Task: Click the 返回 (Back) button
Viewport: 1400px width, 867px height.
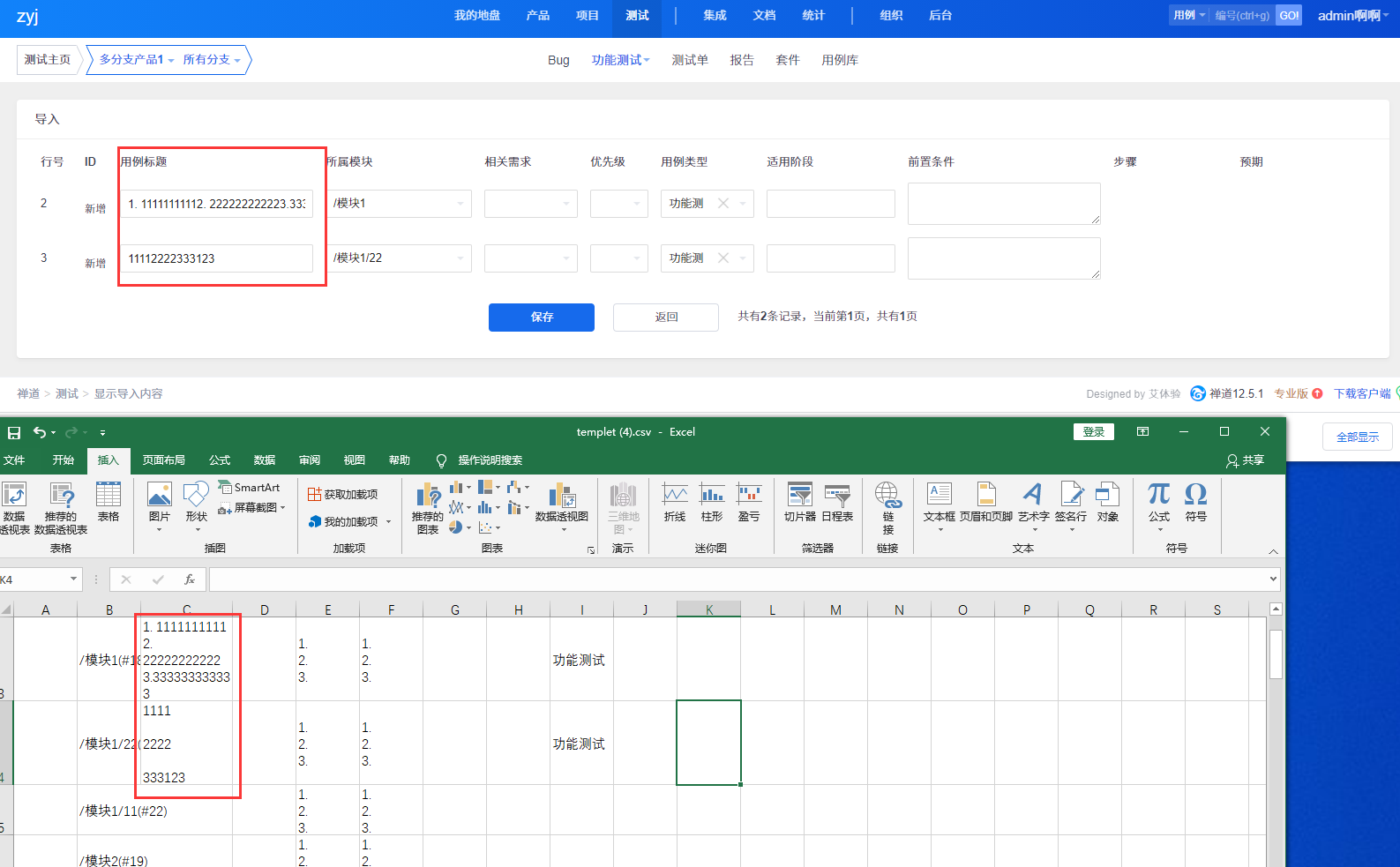Action: pyautogui.click(x=666, y=318)
